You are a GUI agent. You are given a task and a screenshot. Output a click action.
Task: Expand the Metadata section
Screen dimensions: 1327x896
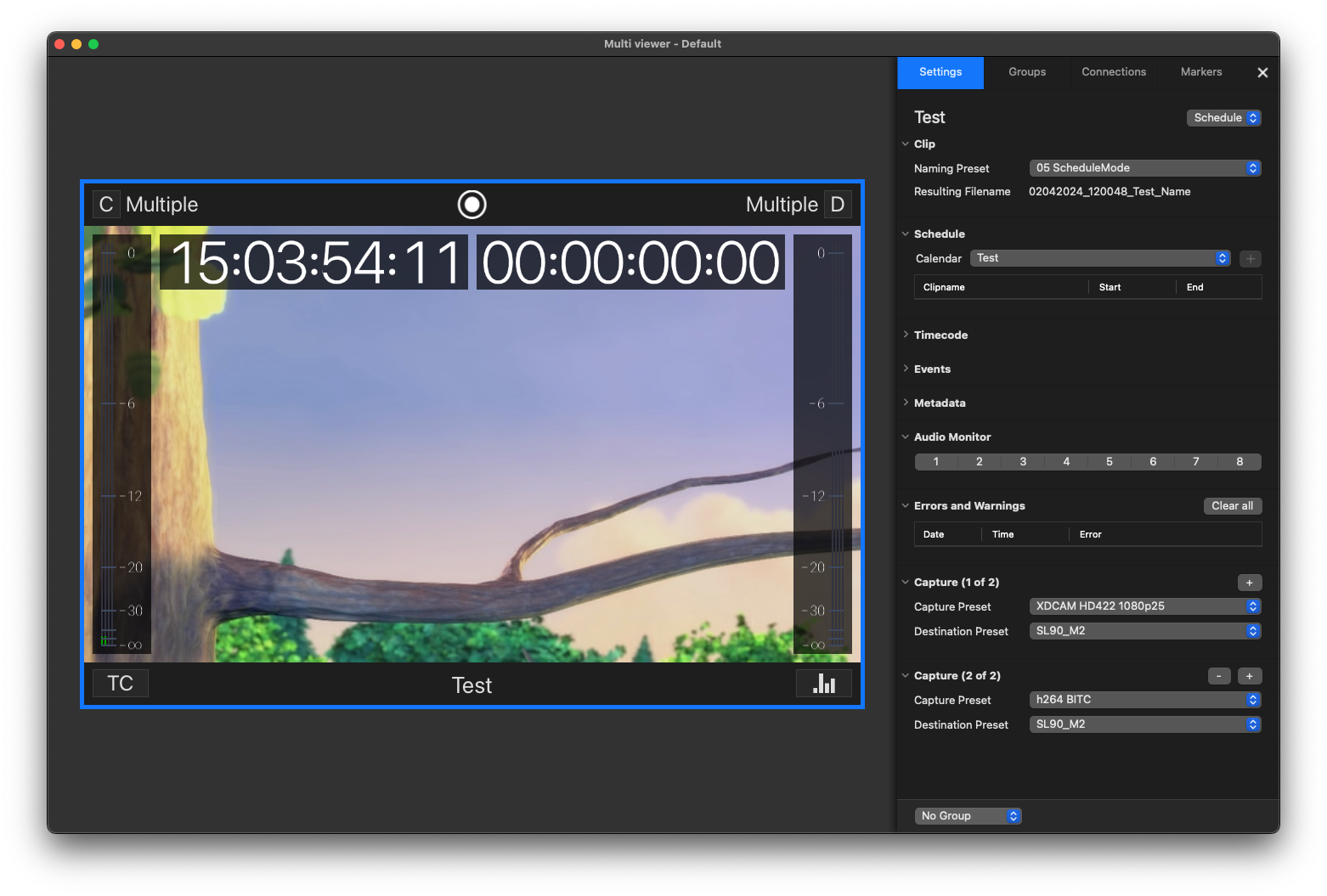coord(906,403)
